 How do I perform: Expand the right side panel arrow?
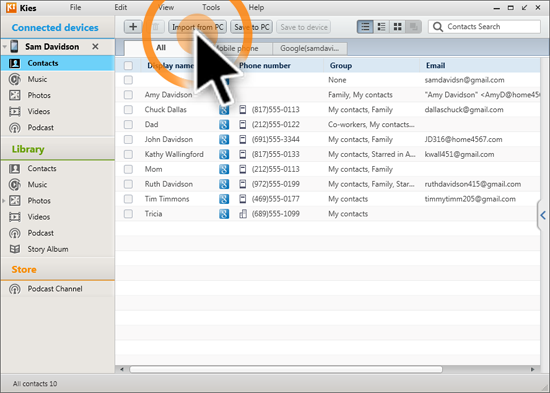(x=543, y=215)
